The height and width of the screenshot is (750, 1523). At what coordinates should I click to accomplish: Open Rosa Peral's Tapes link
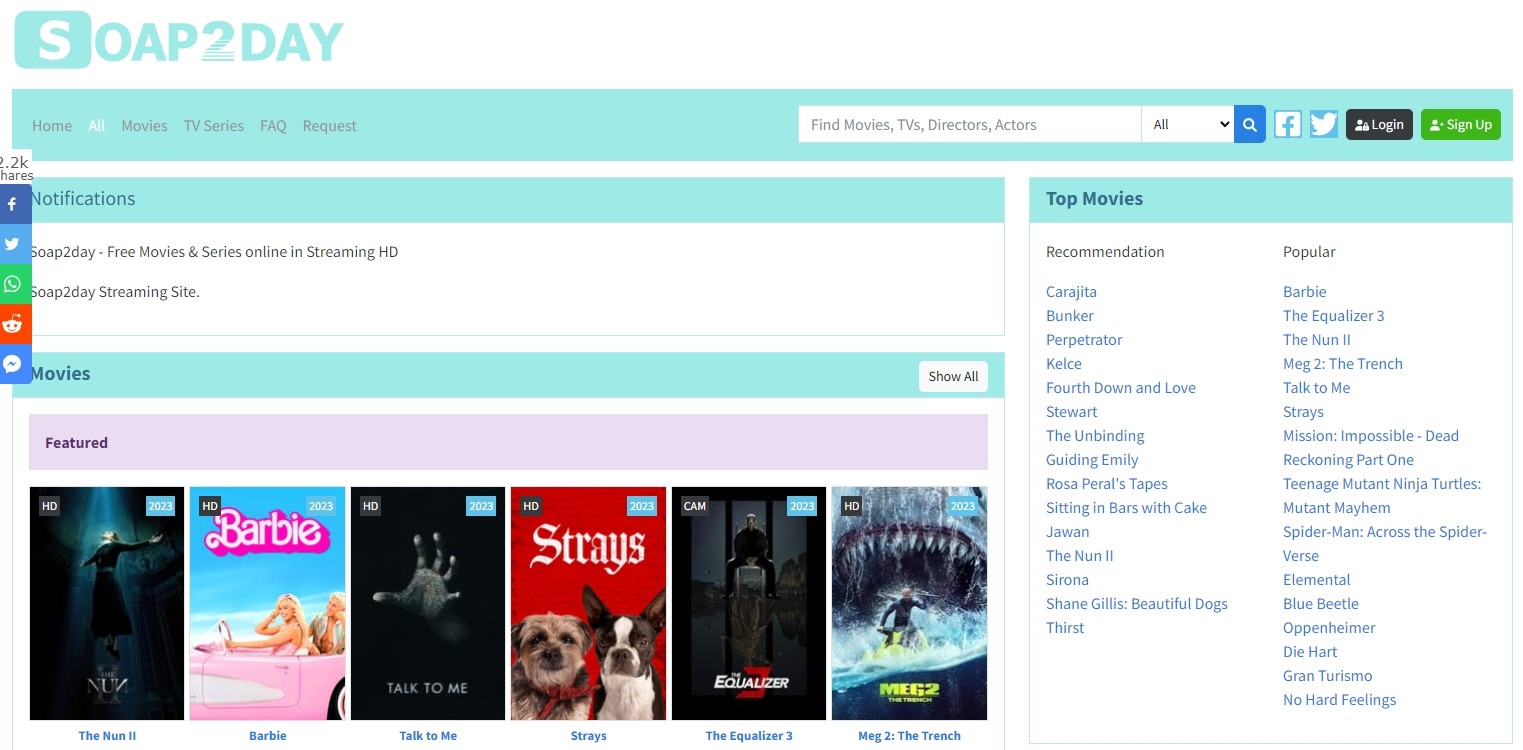[x=1107, y=484]
